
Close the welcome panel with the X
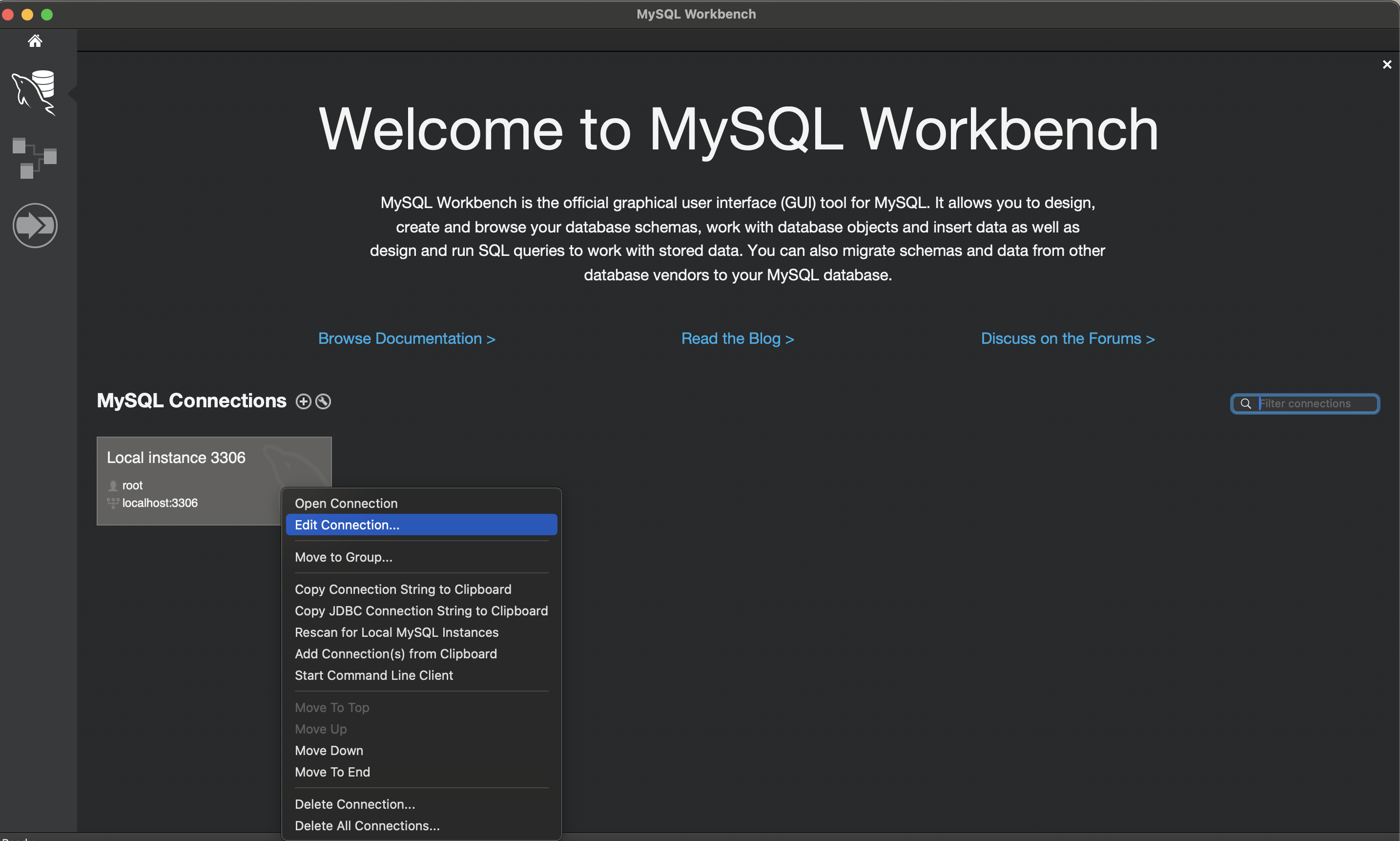click(x=1386, y=64)
